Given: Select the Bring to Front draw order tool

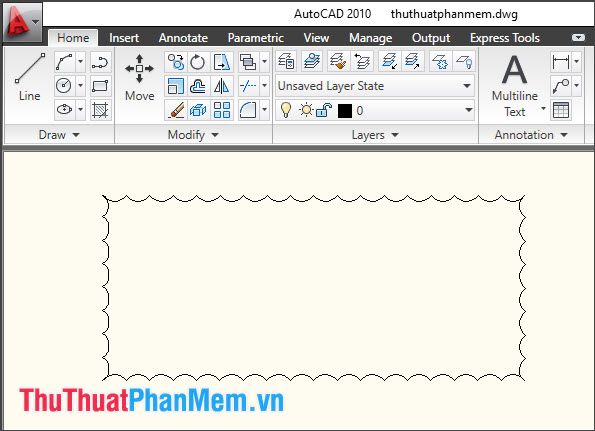Looking at the screenshot, I should coord(249,62).
